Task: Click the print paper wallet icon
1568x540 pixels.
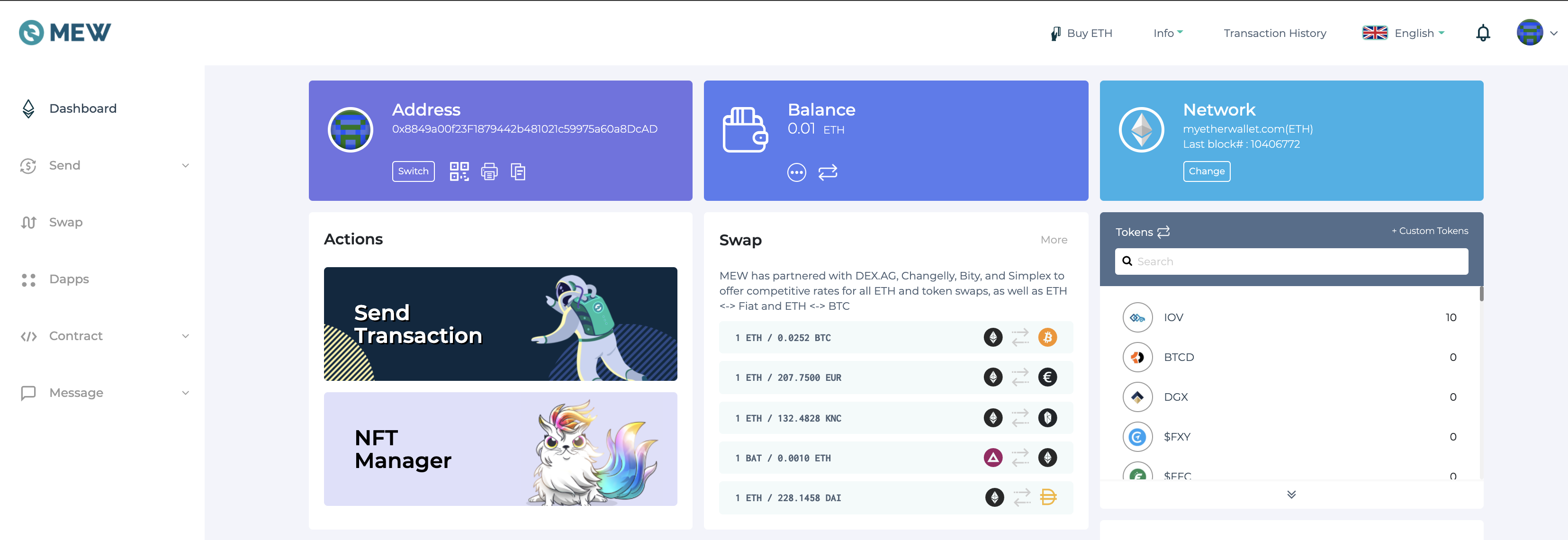Action: (x=489, y=171)
